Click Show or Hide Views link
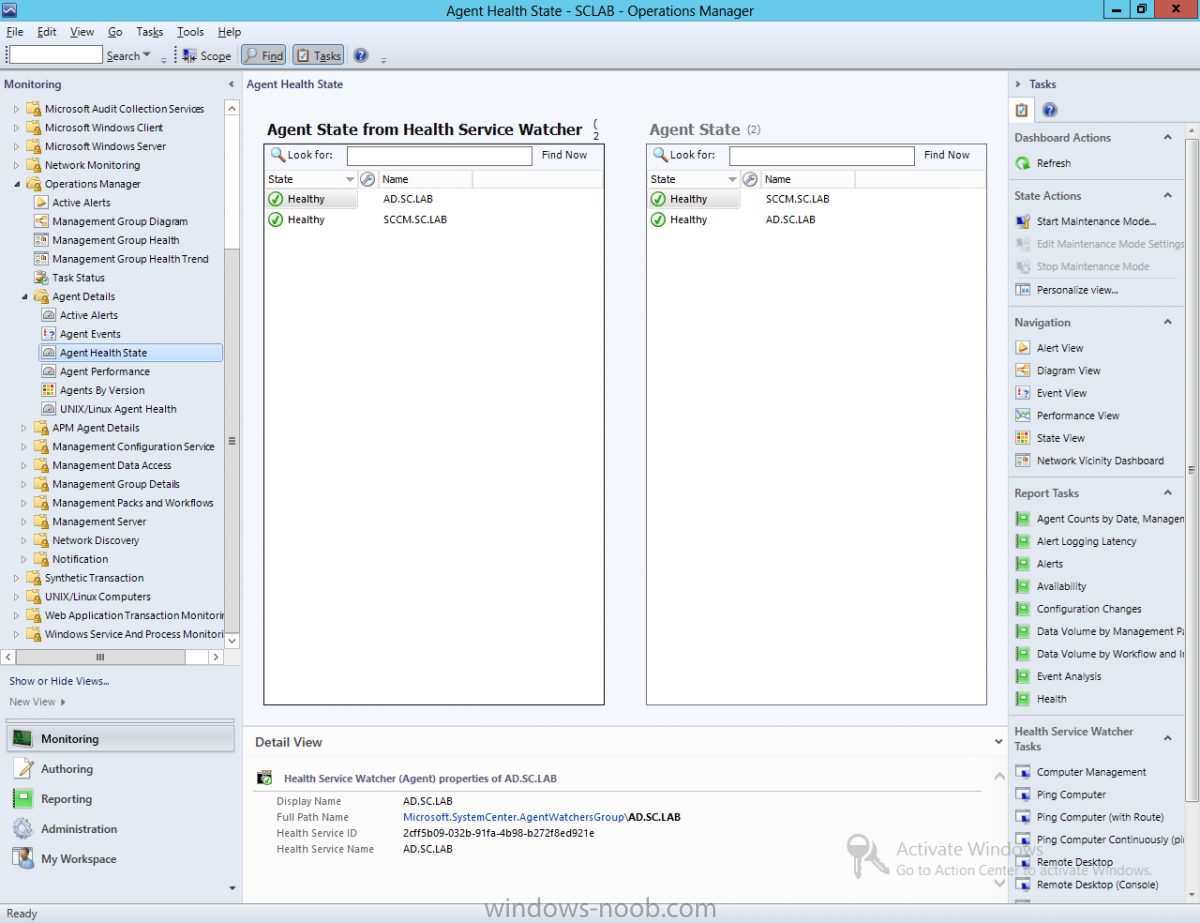Viewport: 1200px width, 923px height. [x=59, y=681]
